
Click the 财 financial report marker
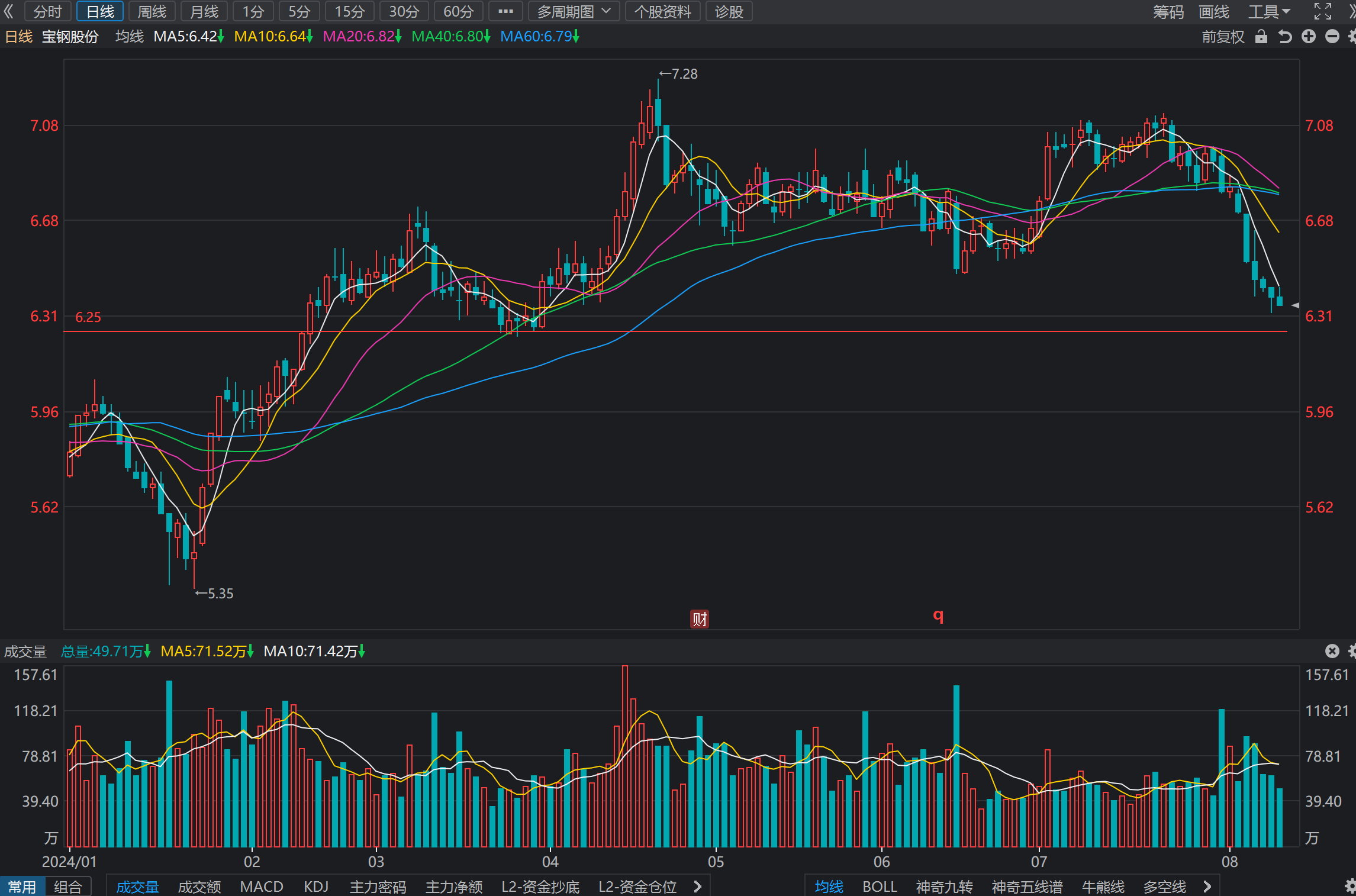700,619
